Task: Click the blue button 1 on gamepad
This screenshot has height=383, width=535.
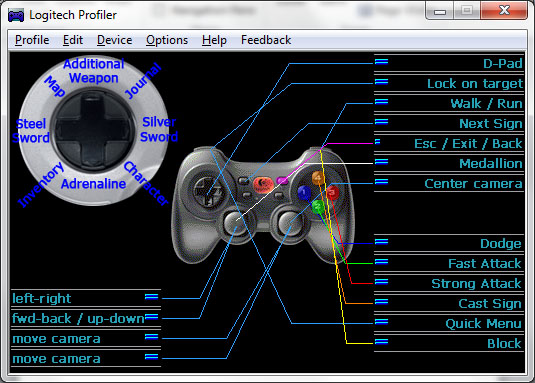Action: click(304, 193)
